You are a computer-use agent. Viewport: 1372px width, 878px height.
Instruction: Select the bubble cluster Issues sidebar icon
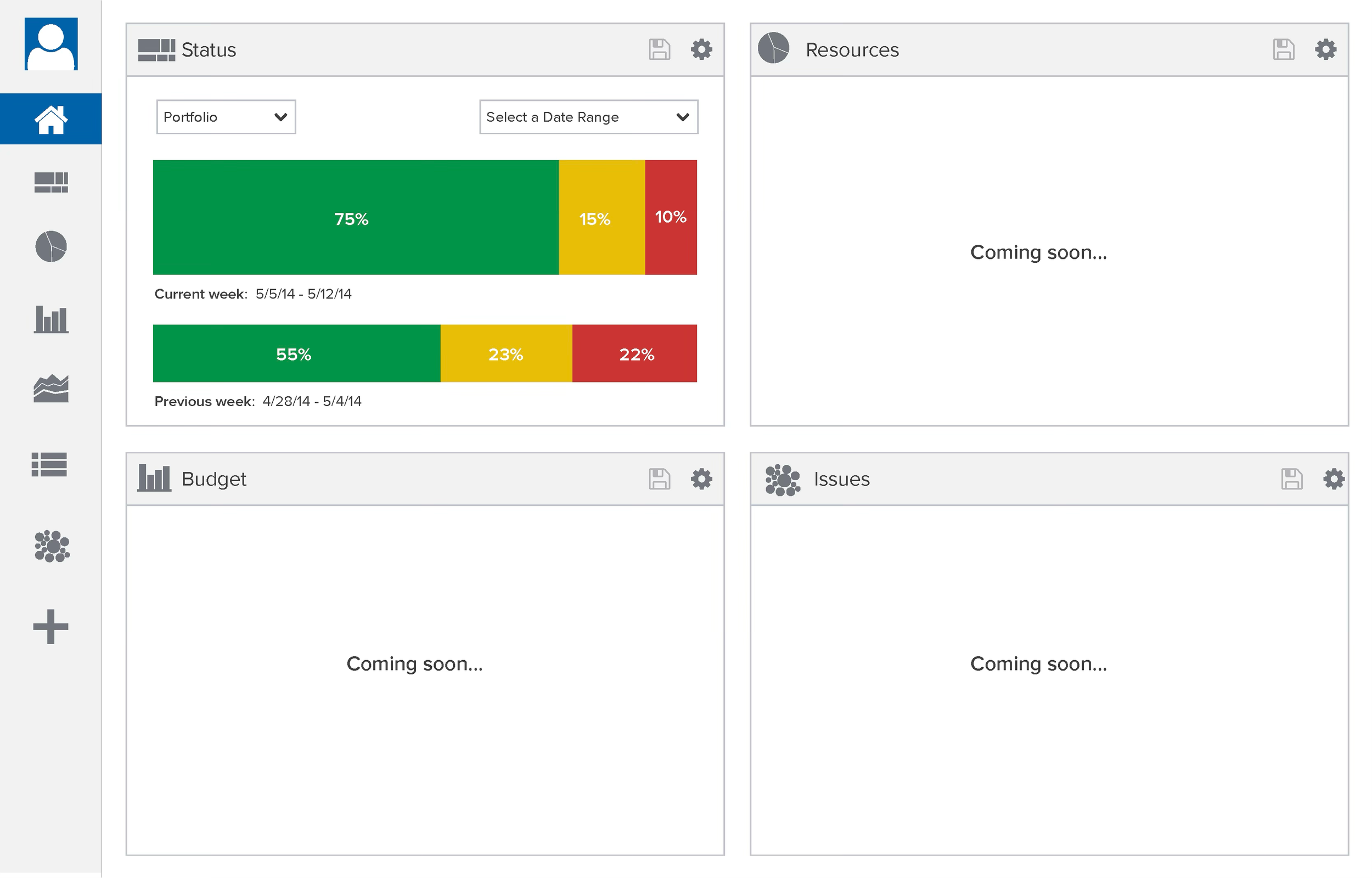click(x=52, y=546)
